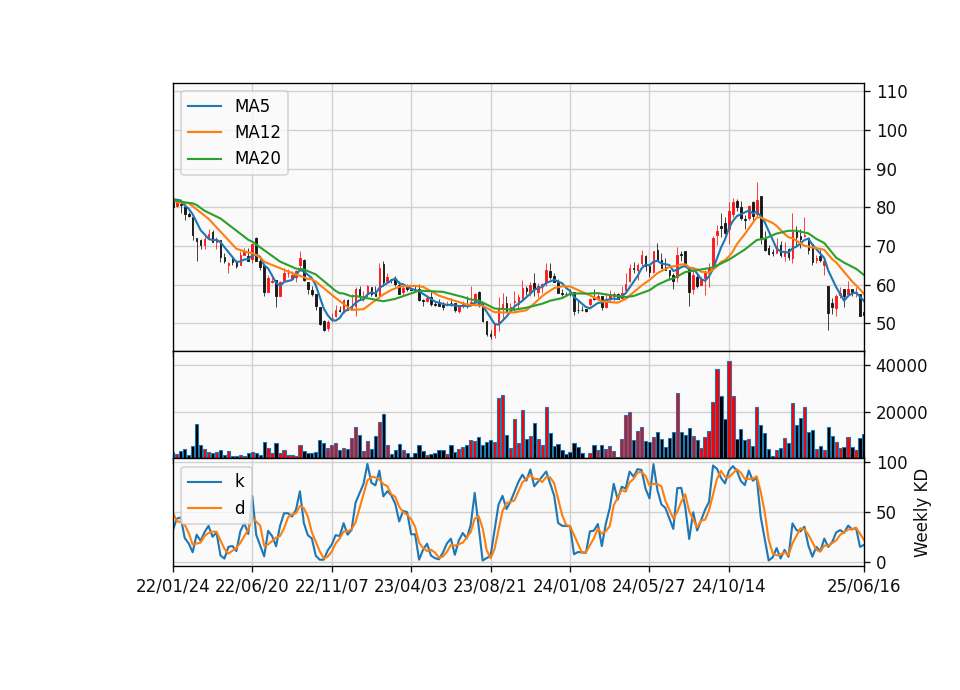The image size is (960, 690).
Task: Click the 22/01/24 date tick label
Action: (173, 586)
